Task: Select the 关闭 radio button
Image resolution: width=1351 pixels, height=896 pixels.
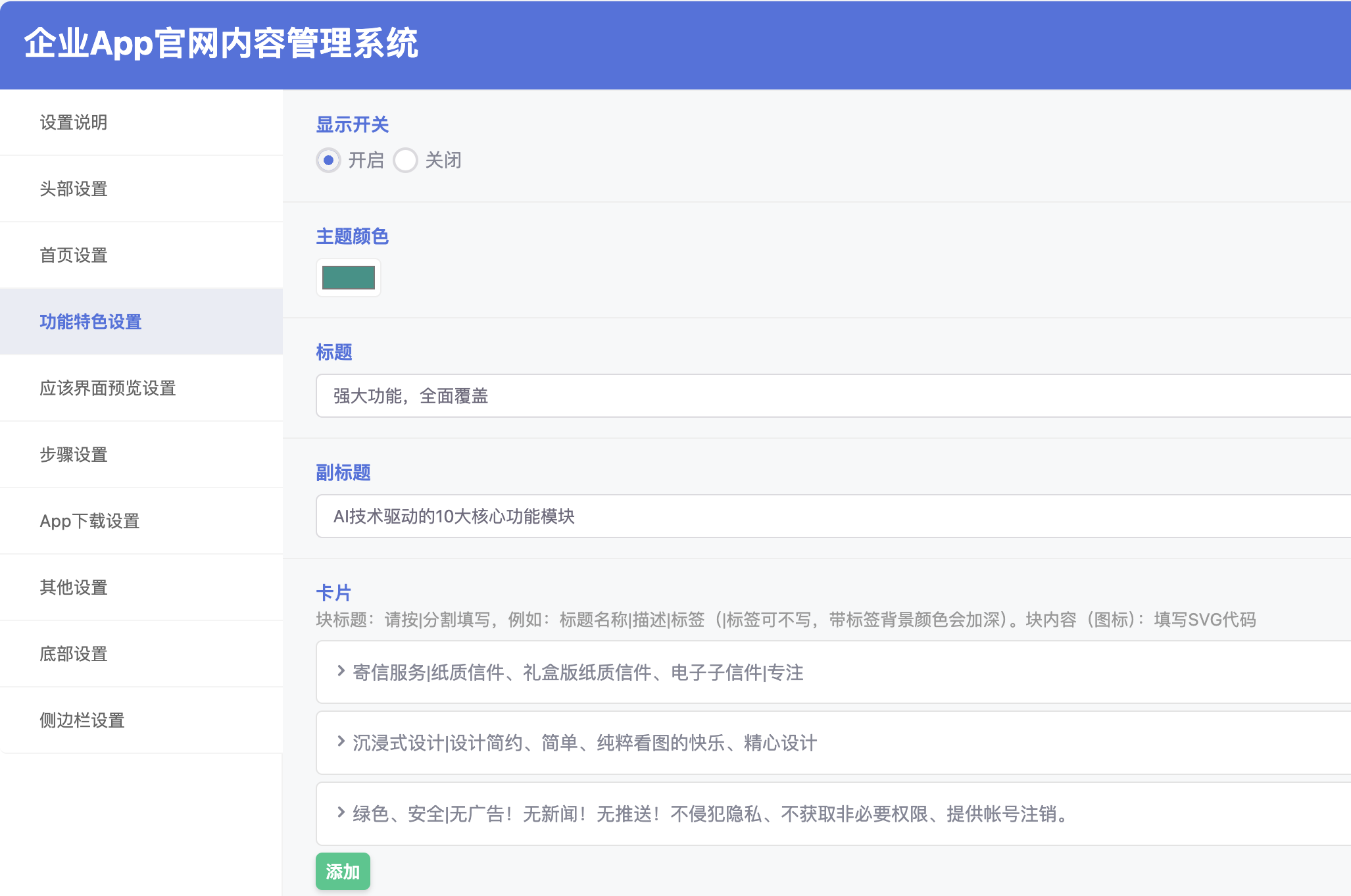Action: (x=405, y=161)
